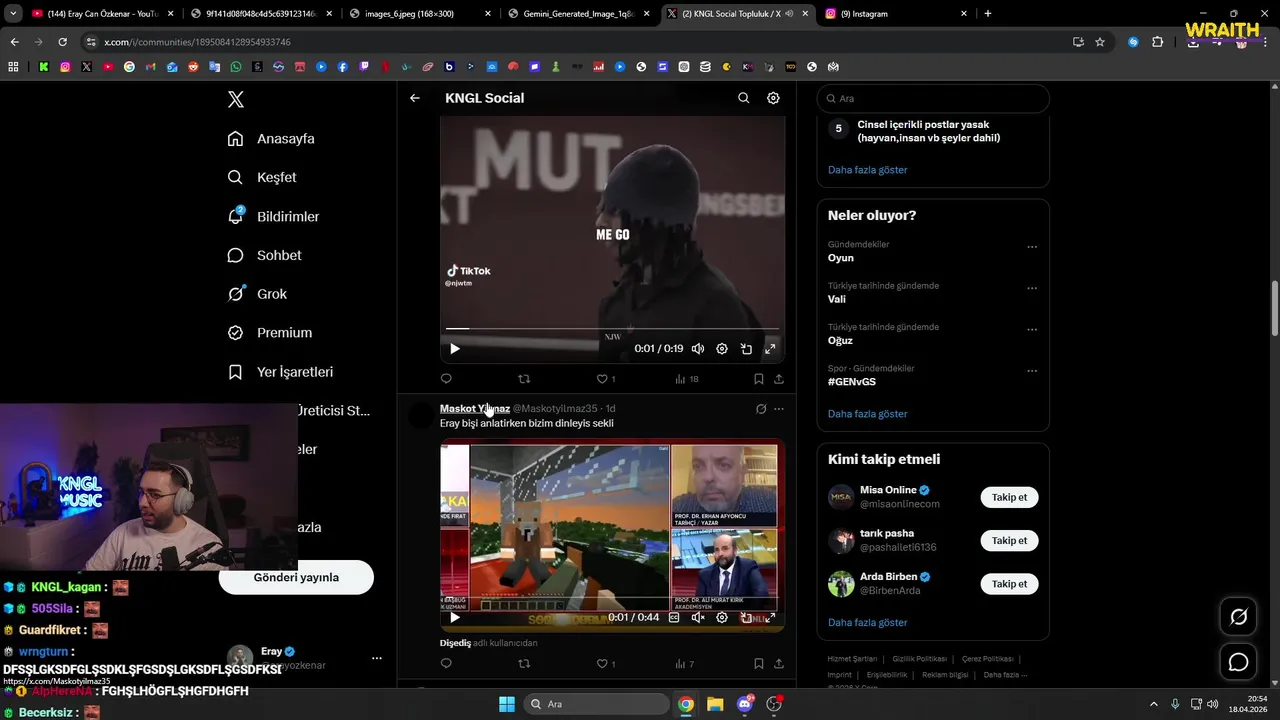Repost the first video post
The width and height of the screenshot is (1280, 720).
tap(524, 379)
